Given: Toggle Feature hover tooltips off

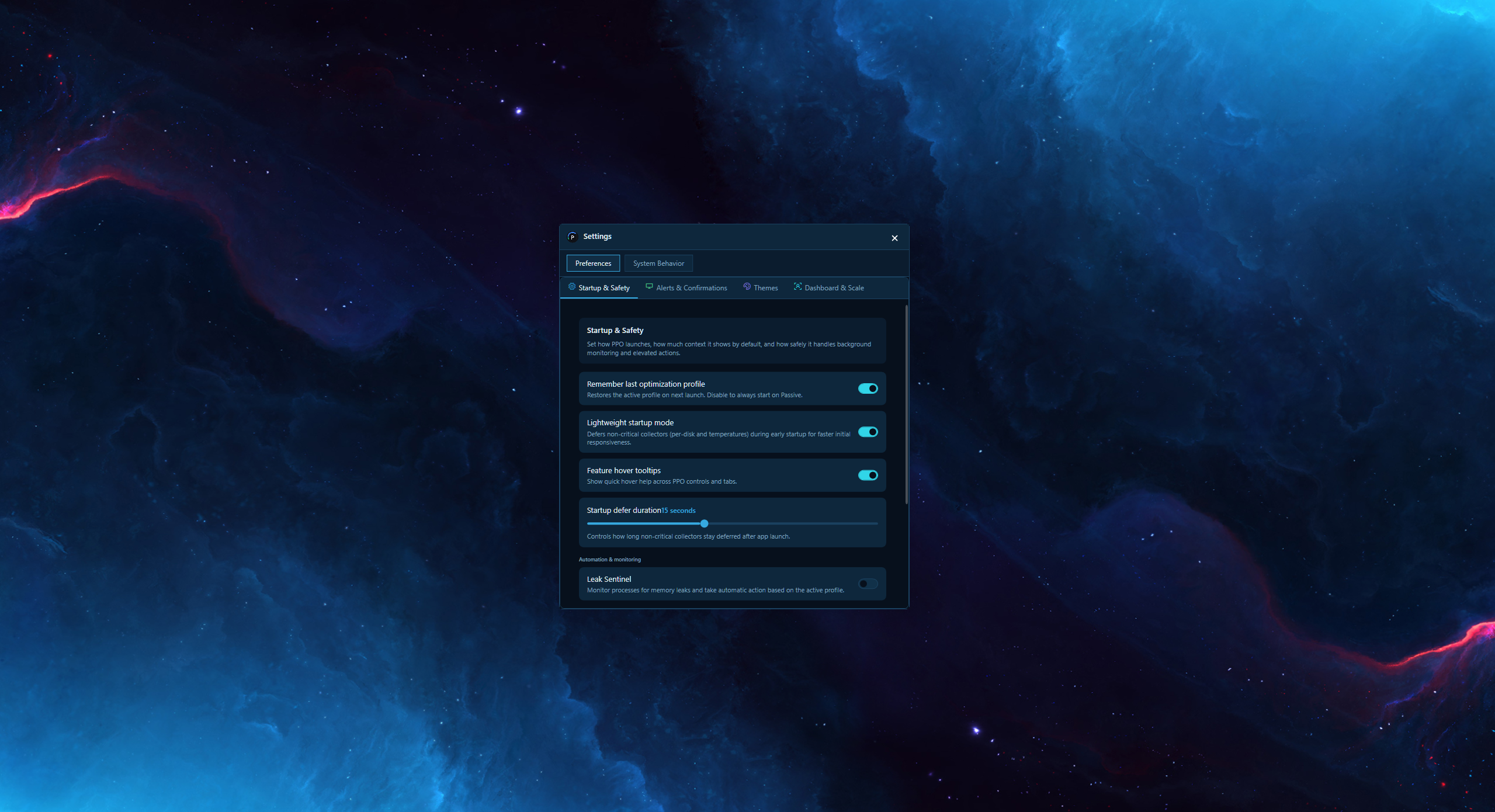Looking at the screenshot, I should 868,476.
